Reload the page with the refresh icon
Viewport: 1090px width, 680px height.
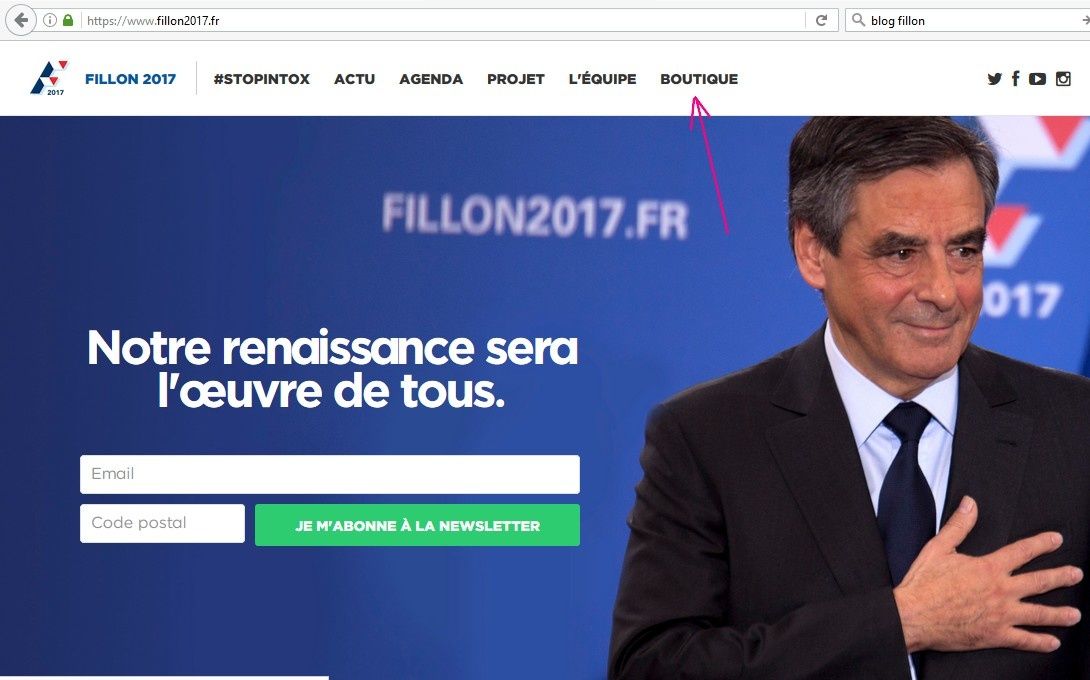(821, 20)
